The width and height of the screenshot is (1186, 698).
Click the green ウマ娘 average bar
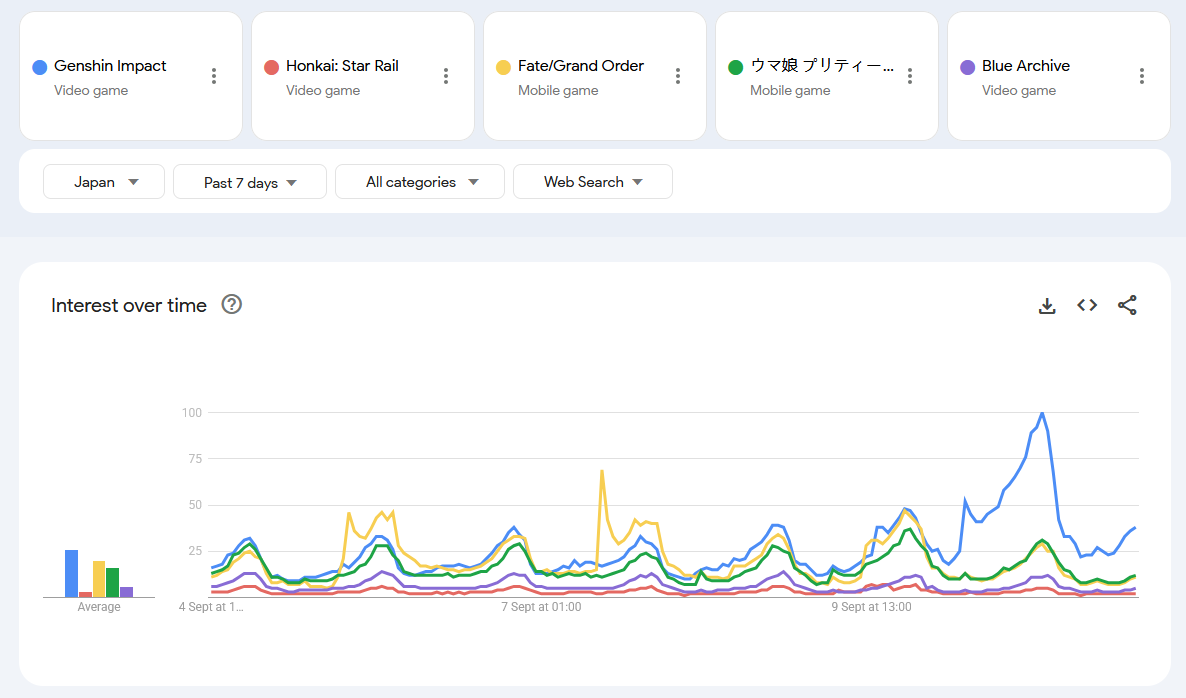[113, 582]
